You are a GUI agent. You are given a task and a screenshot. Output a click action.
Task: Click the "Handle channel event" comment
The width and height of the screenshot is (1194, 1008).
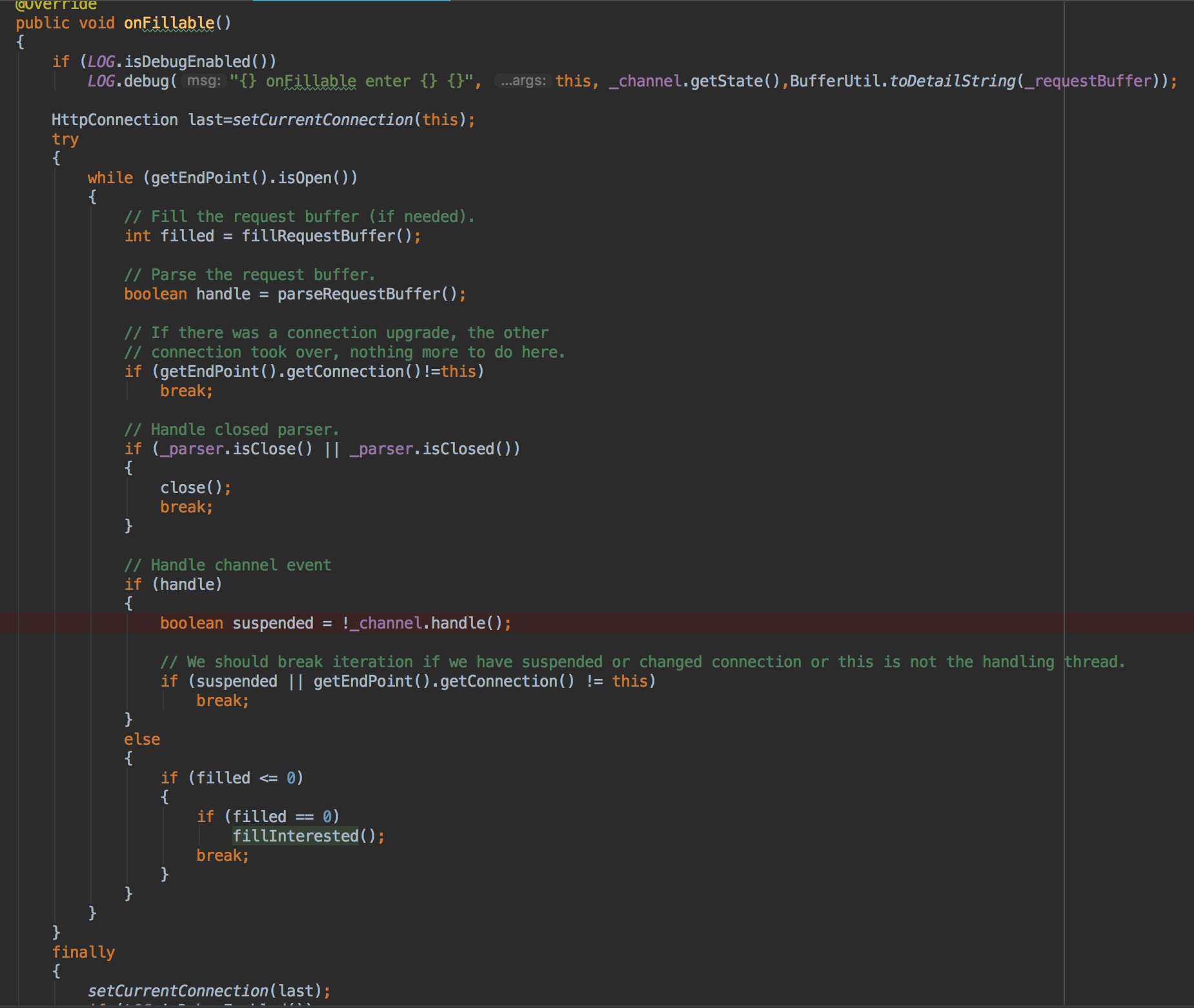pyautogui.click(x=227, y=565)
